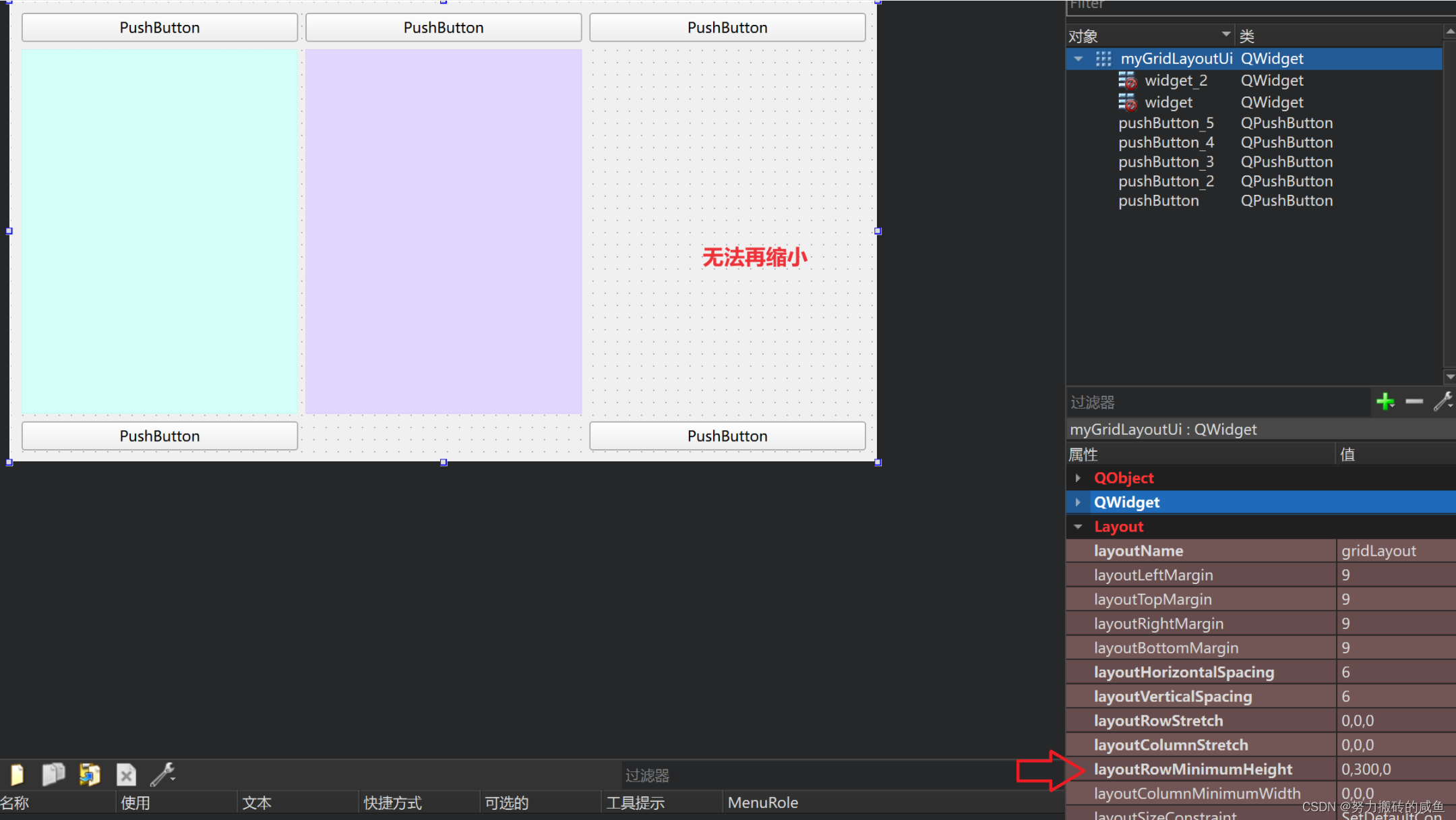
Task: Click the purple widget area
Action: tap(444, 231)
